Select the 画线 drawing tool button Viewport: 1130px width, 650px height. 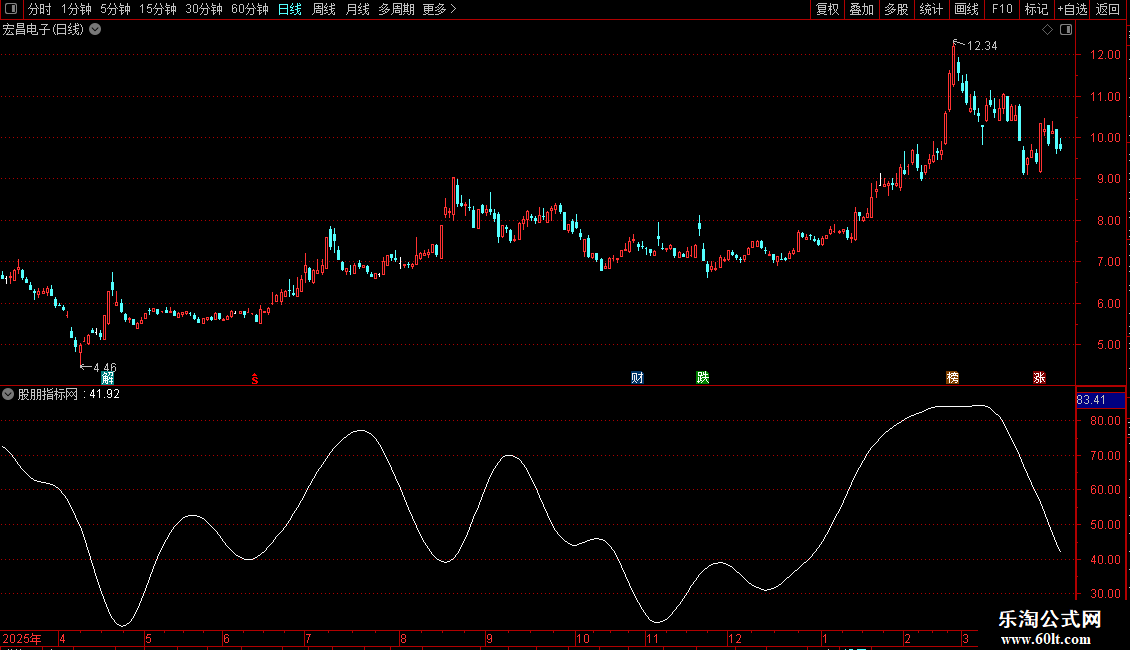point(966,9)
